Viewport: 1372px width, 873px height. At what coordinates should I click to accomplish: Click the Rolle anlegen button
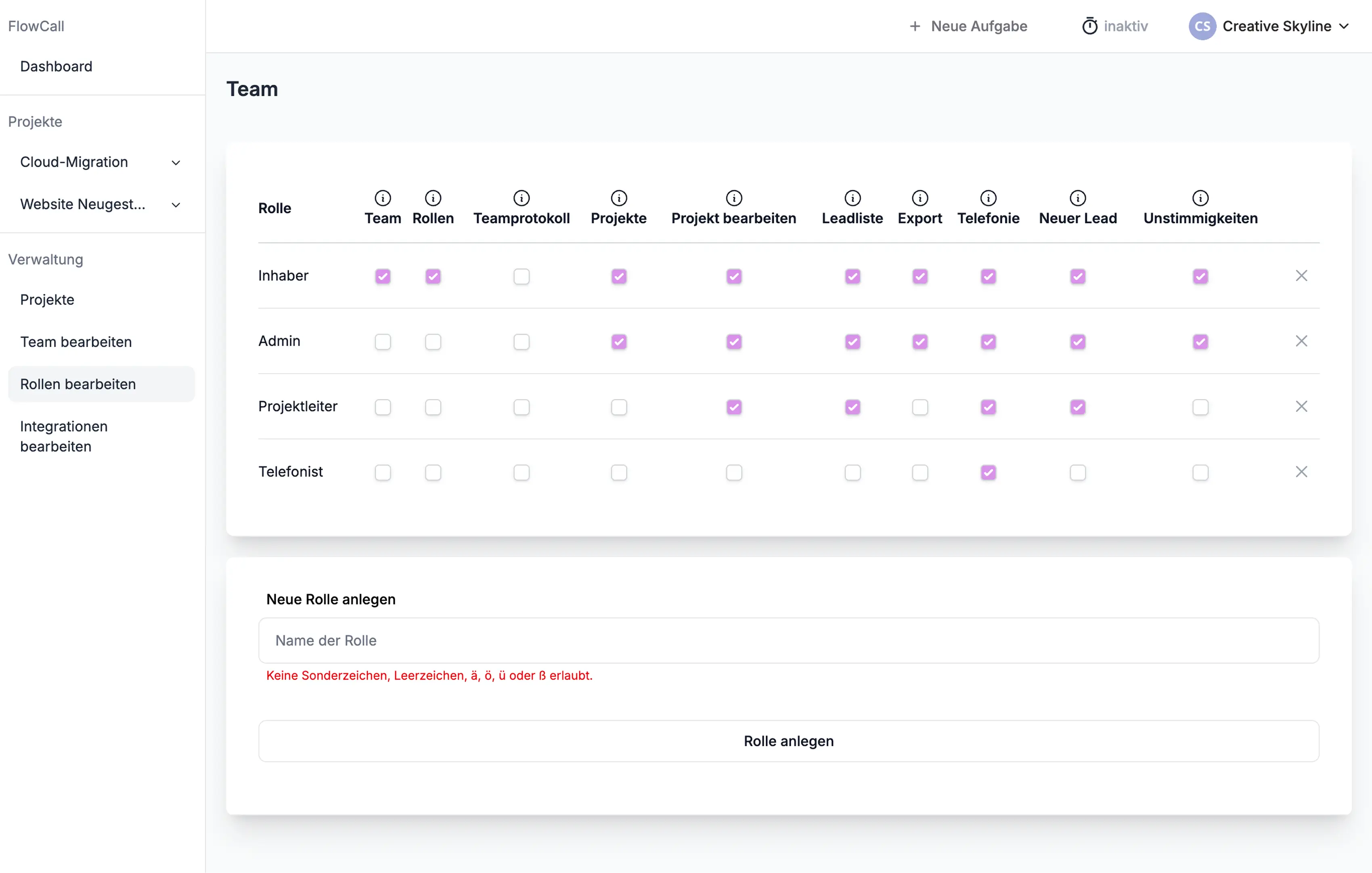tap(788, 741)
